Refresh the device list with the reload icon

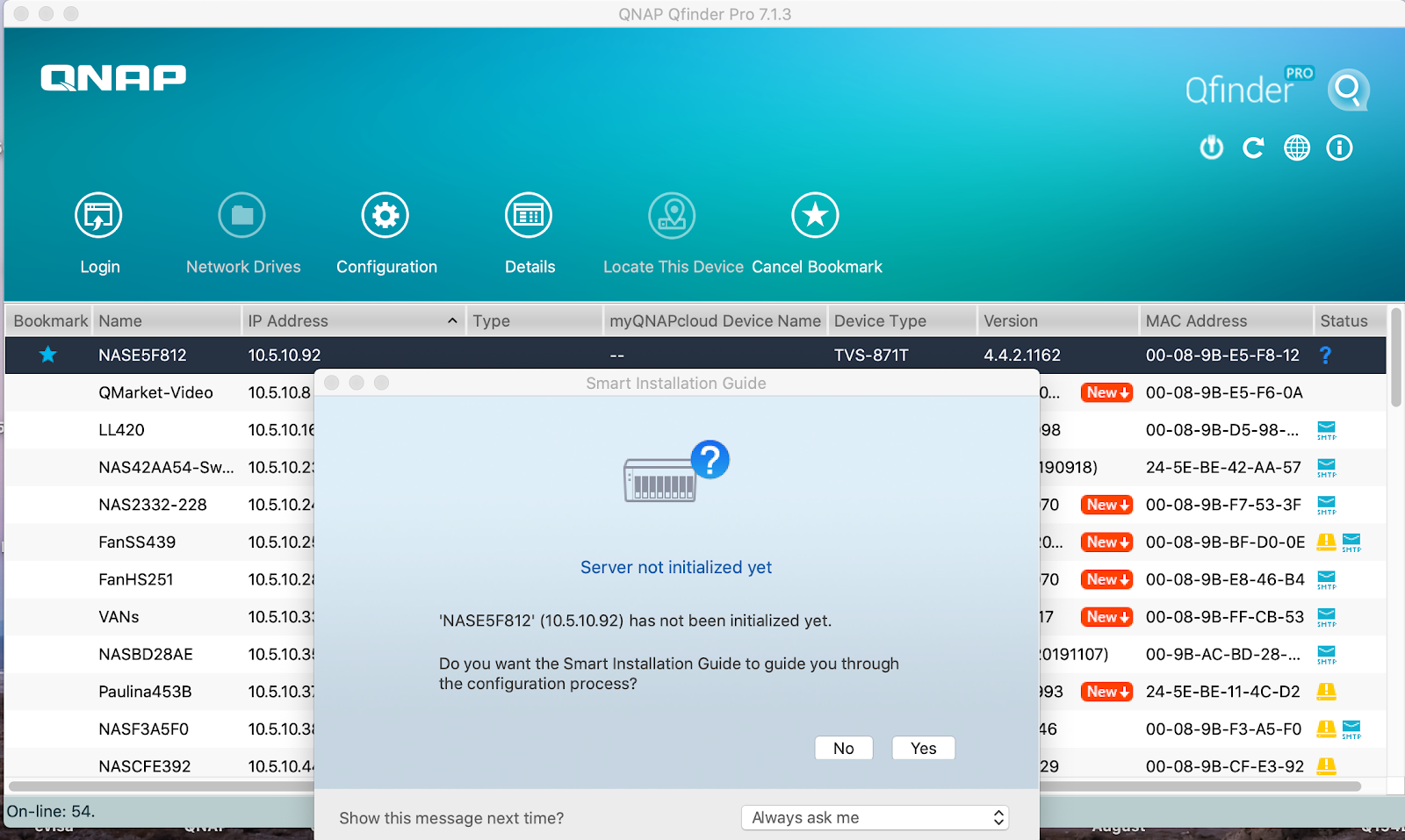click(1253, 147)
